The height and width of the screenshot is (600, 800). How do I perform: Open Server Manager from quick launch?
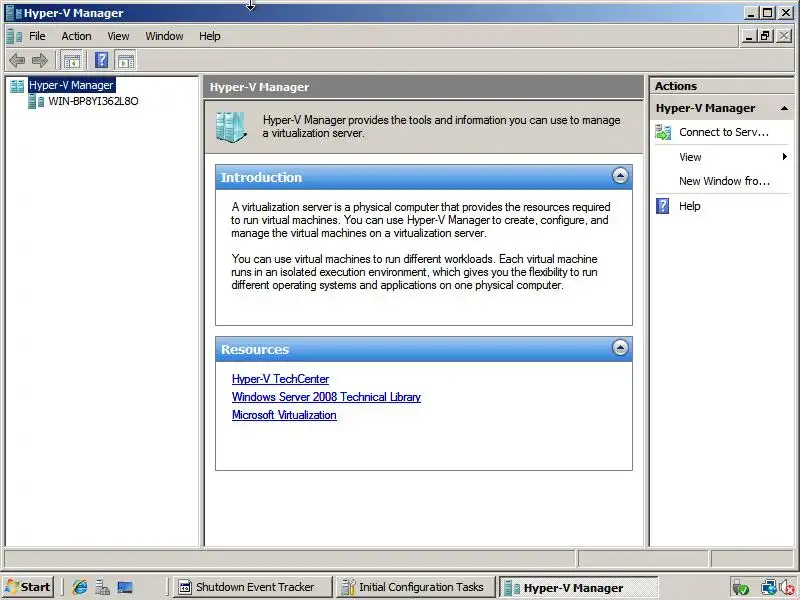pyautogui.click(x=102, y=587)
